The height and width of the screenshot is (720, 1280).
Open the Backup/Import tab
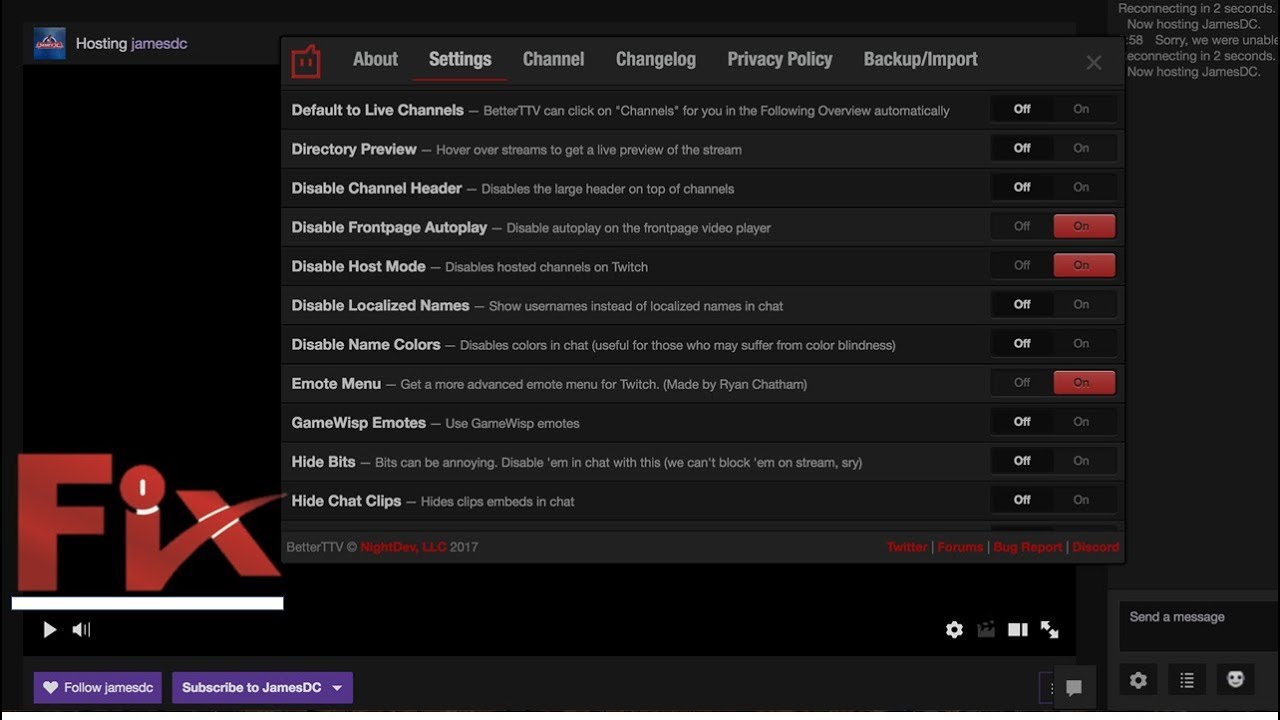(921, 59)
